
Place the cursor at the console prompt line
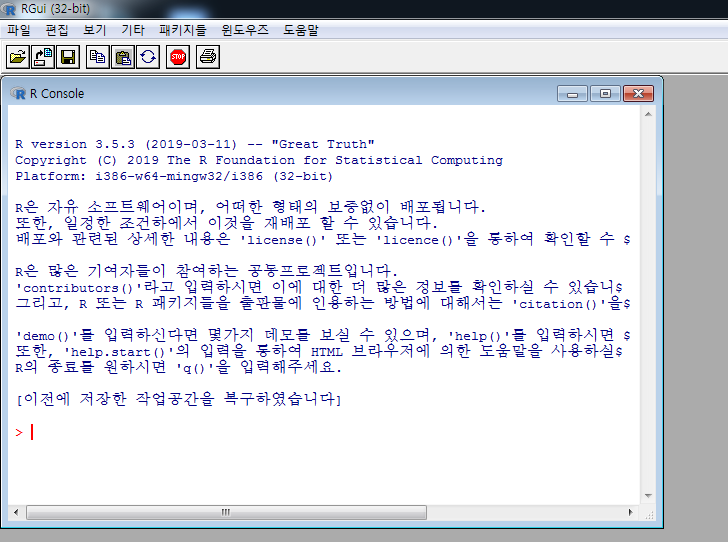tap(324, 432)
